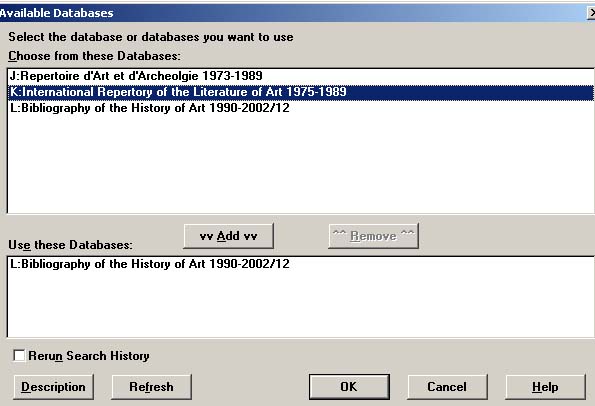Image resolution: width=595 pixels, height=406 pixels.
Task: Click the Use these Databases label
Action: [x=71, y=245]
